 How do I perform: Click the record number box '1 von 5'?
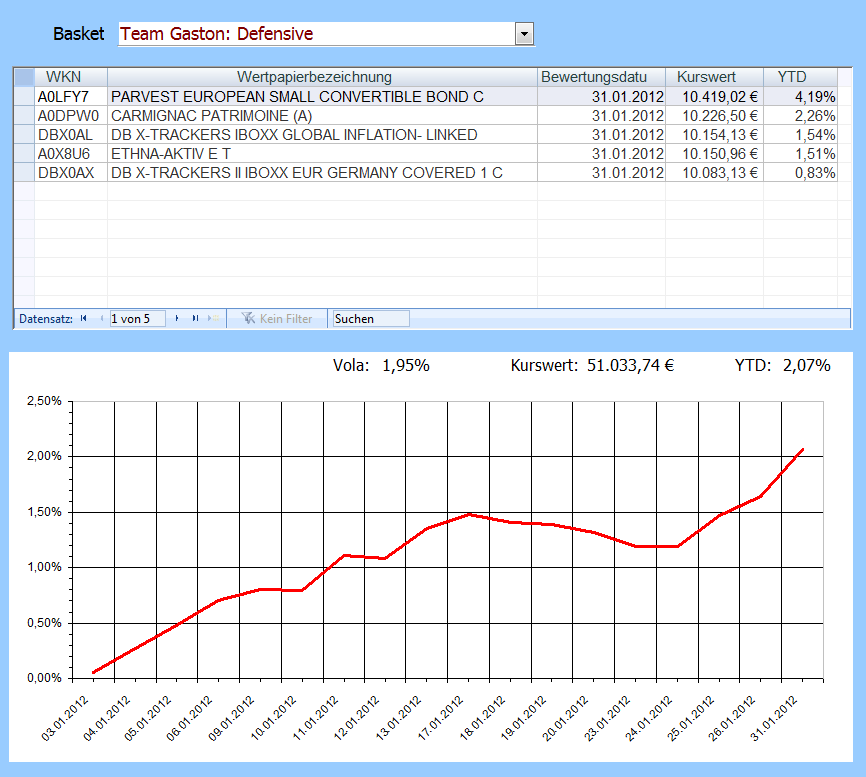coord(137,319)
